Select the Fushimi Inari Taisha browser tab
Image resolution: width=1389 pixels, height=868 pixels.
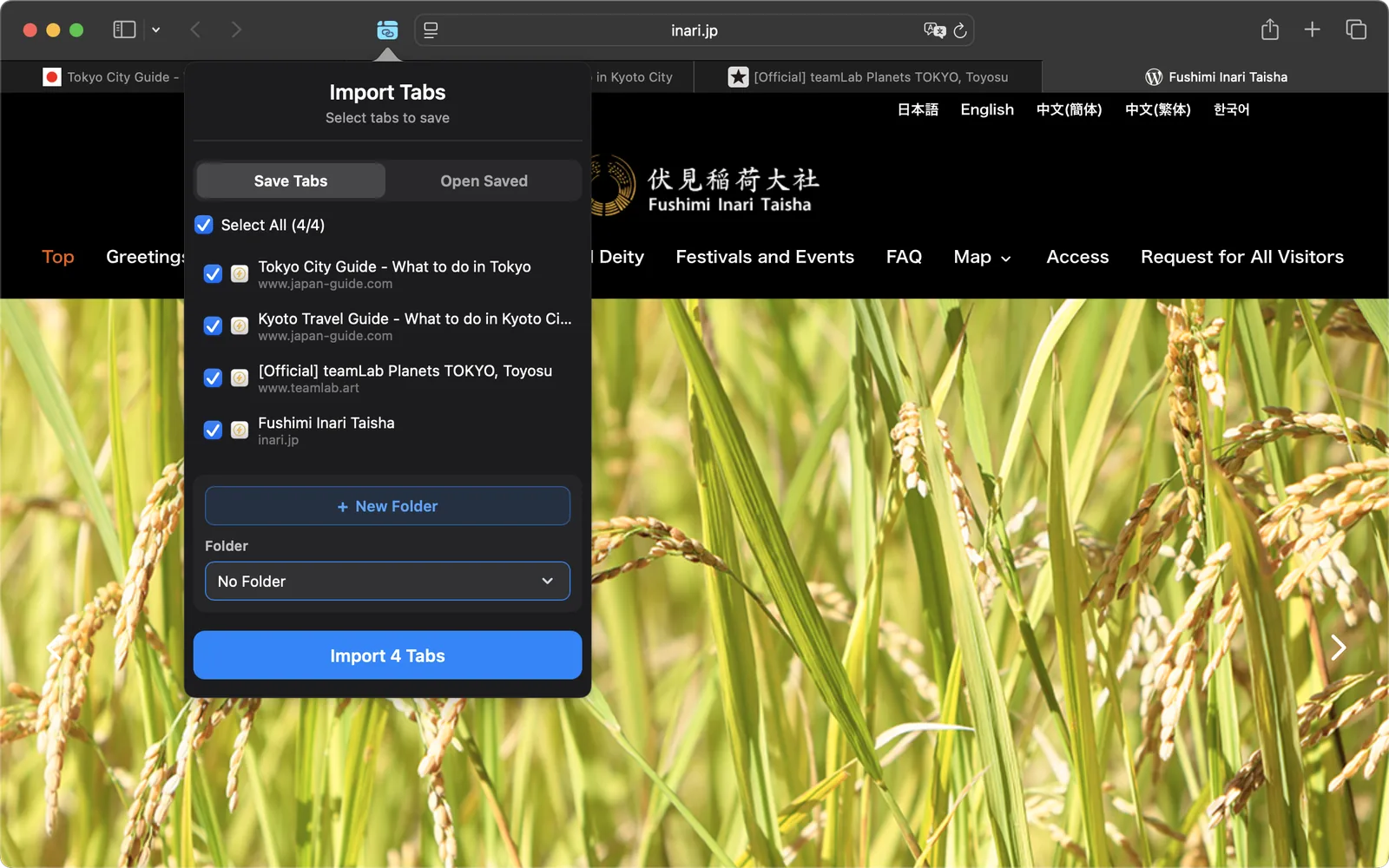(x=1215, y=77)
